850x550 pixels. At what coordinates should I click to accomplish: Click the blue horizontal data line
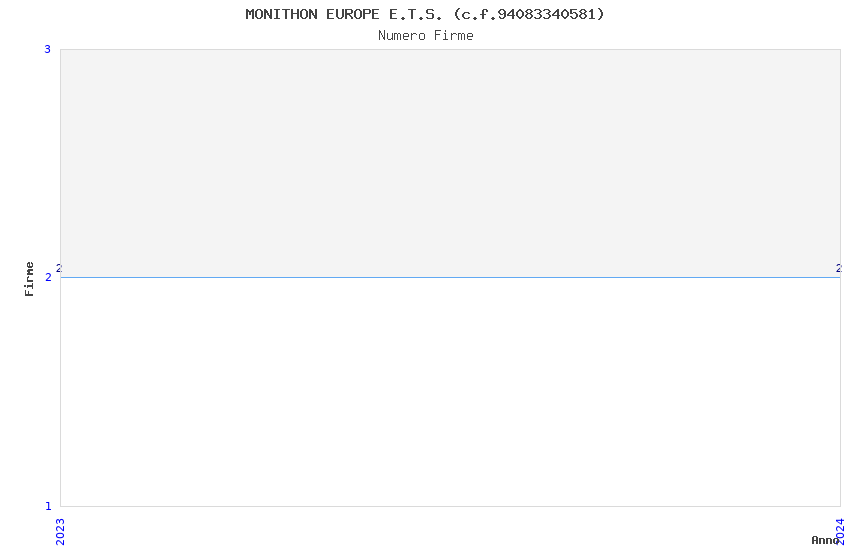click(450, 277)
